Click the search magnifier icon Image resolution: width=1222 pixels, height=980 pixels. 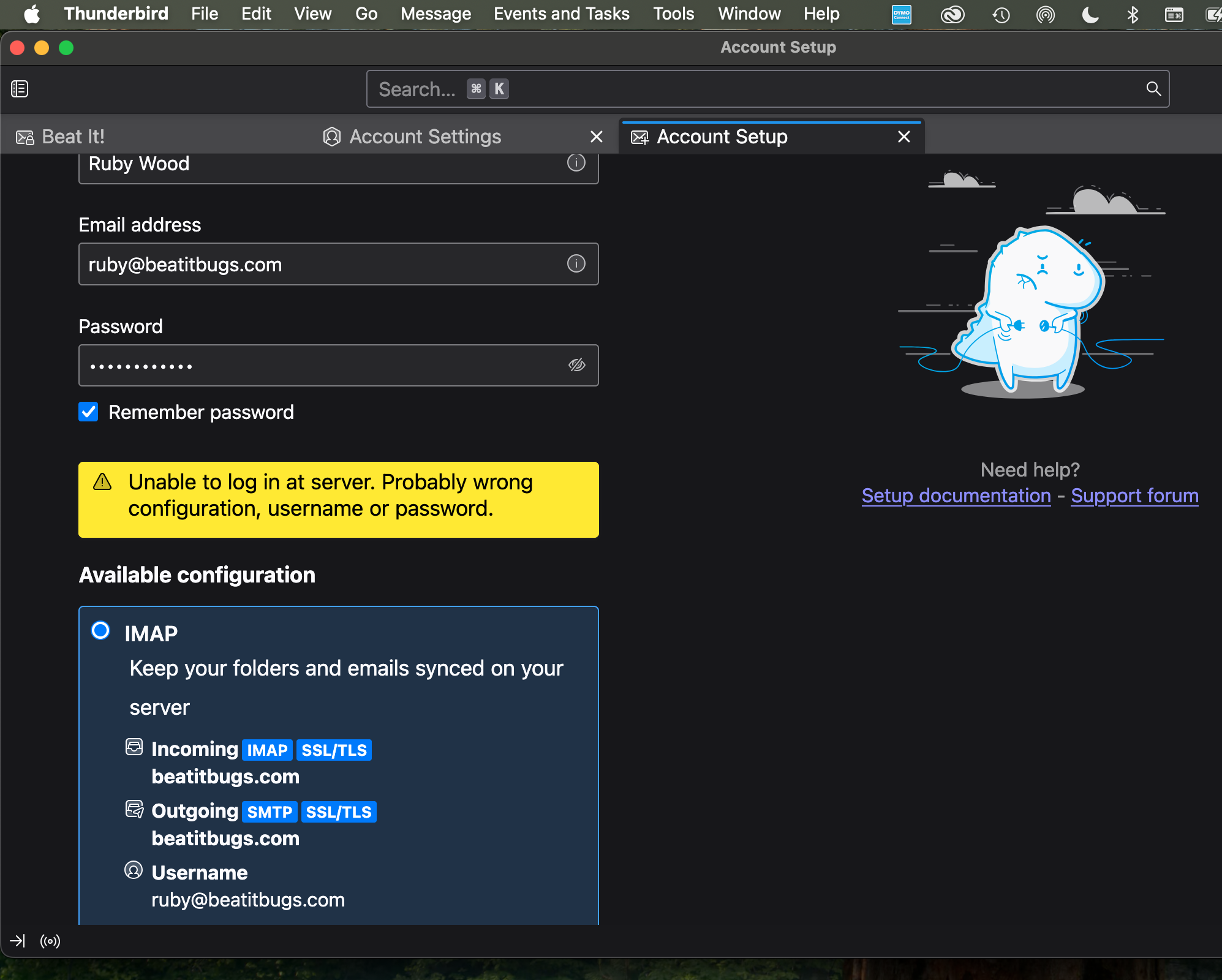(x=1153, y=89)
